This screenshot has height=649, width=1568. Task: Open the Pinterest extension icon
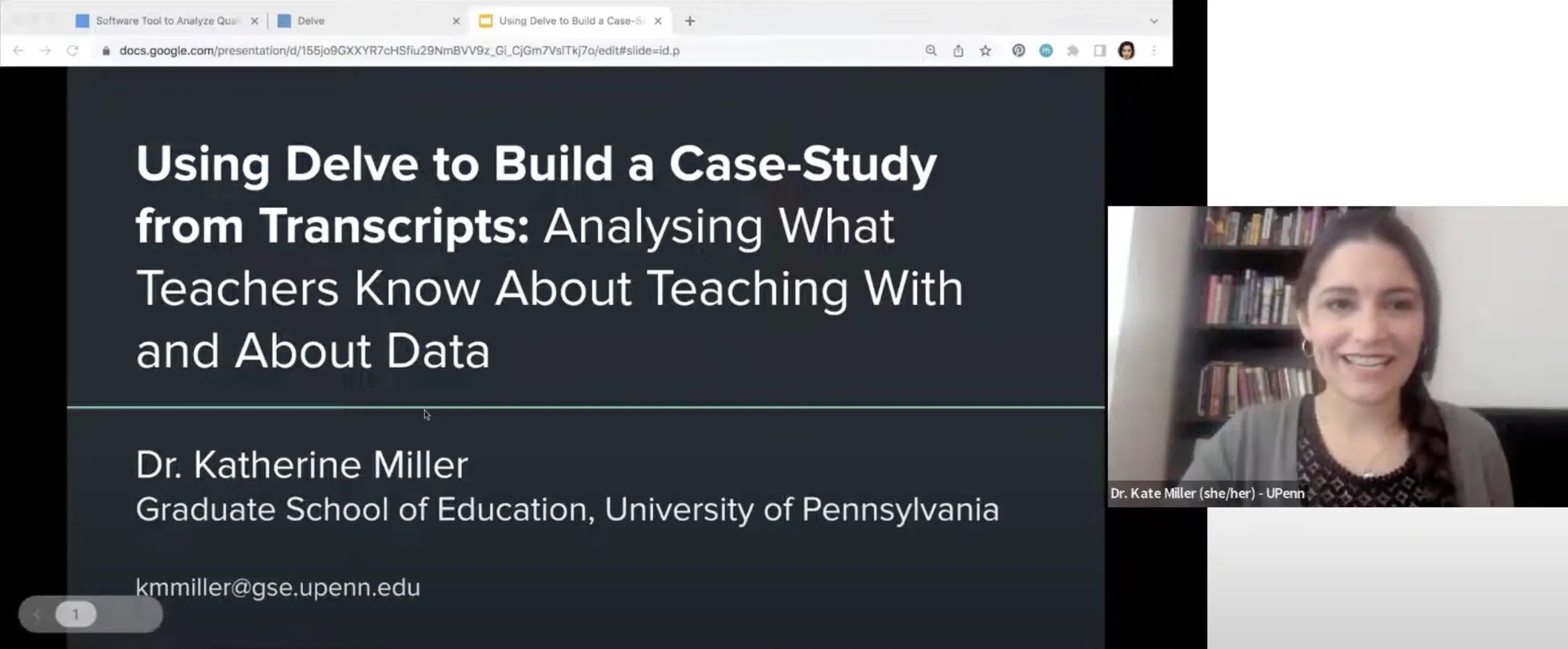[1019, 50]
